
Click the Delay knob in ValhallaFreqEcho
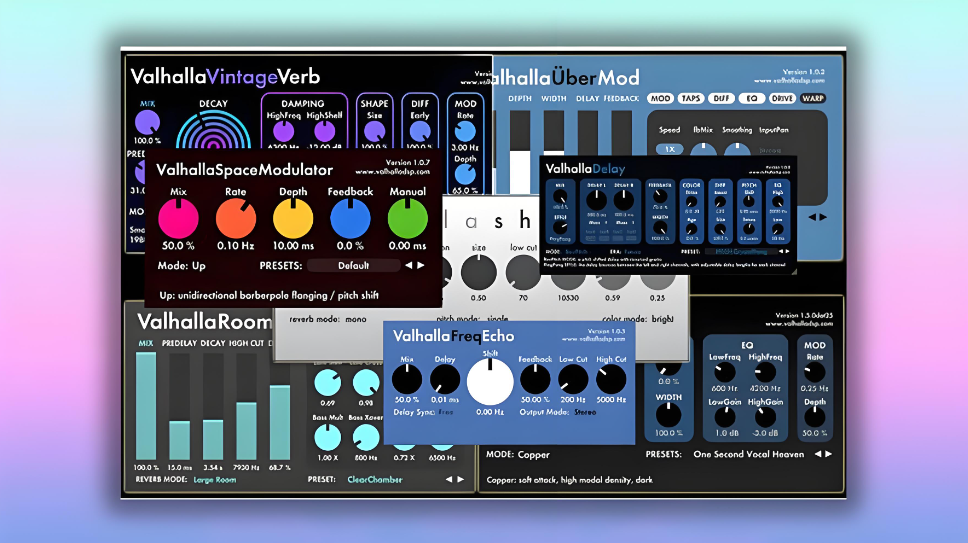(x=444, y=379)
